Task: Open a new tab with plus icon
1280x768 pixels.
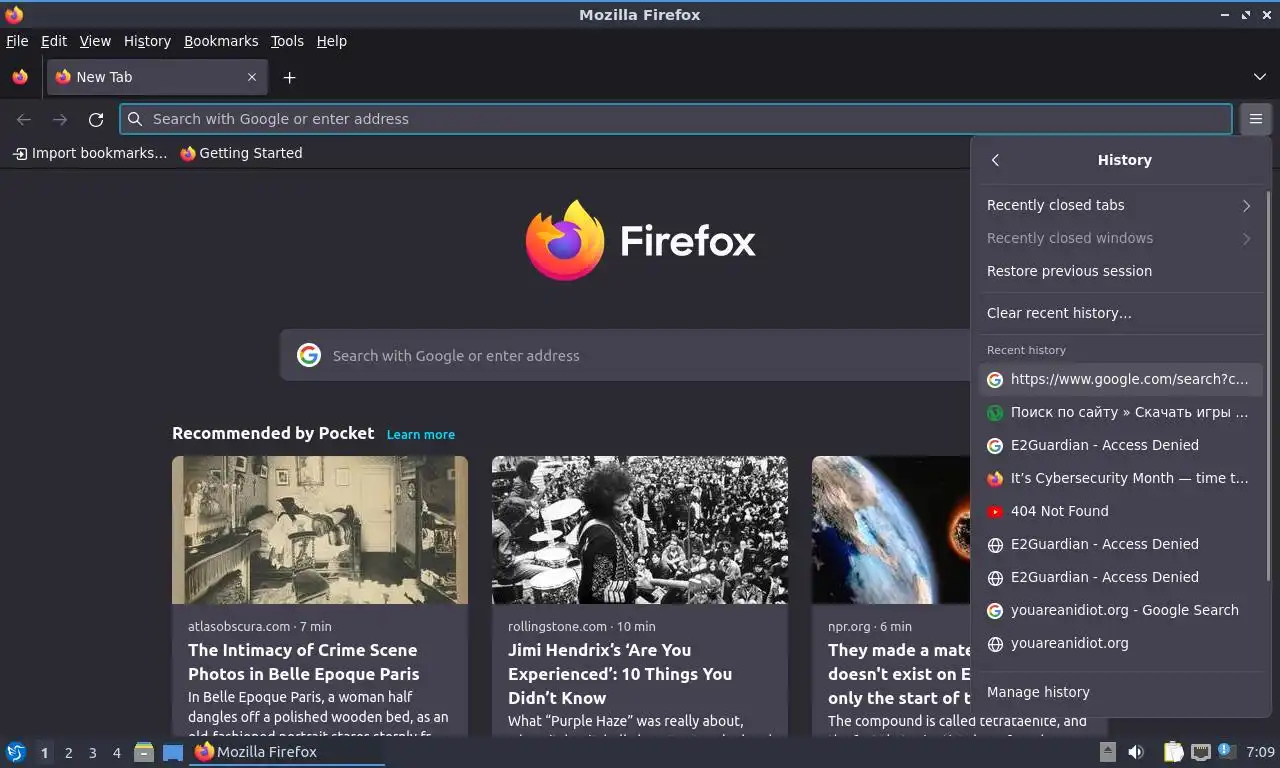Action: [289, 77]
